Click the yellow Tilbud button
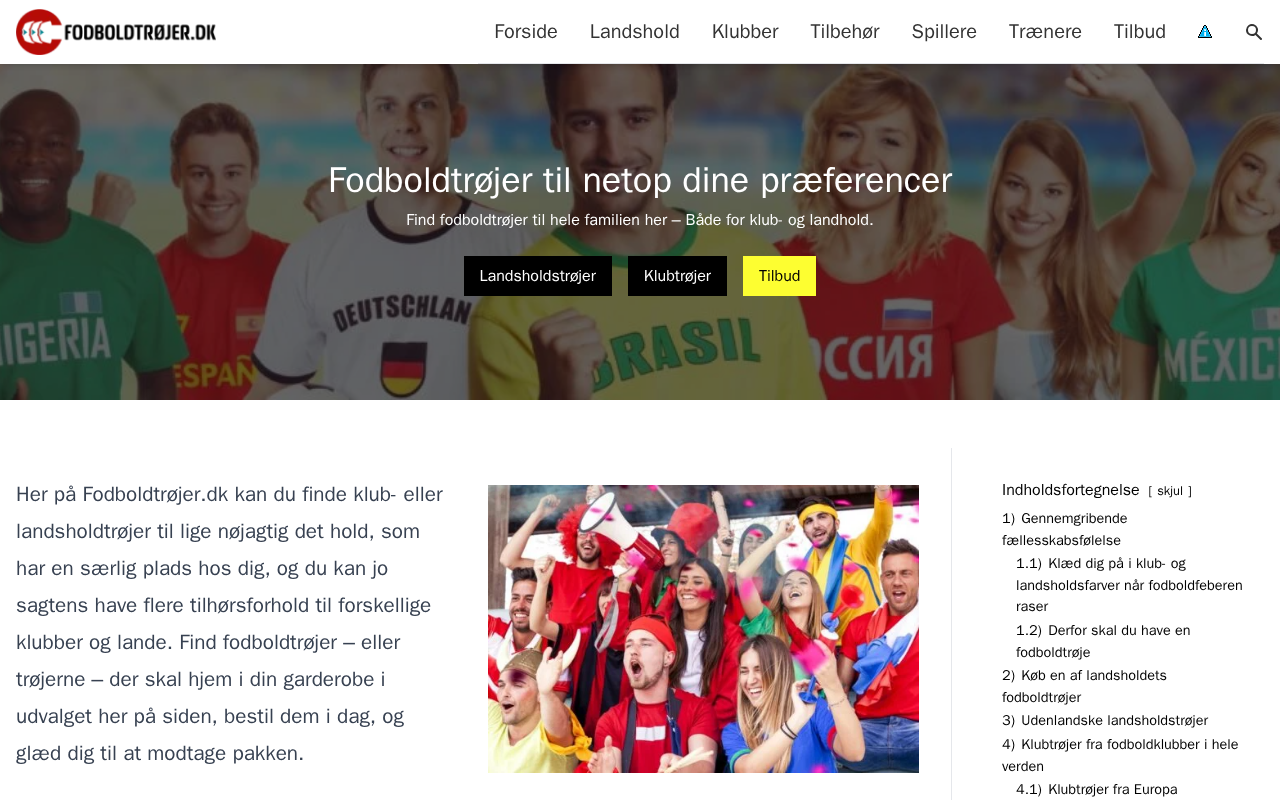This screenshot has width=1280, height=800. (779, 276)
